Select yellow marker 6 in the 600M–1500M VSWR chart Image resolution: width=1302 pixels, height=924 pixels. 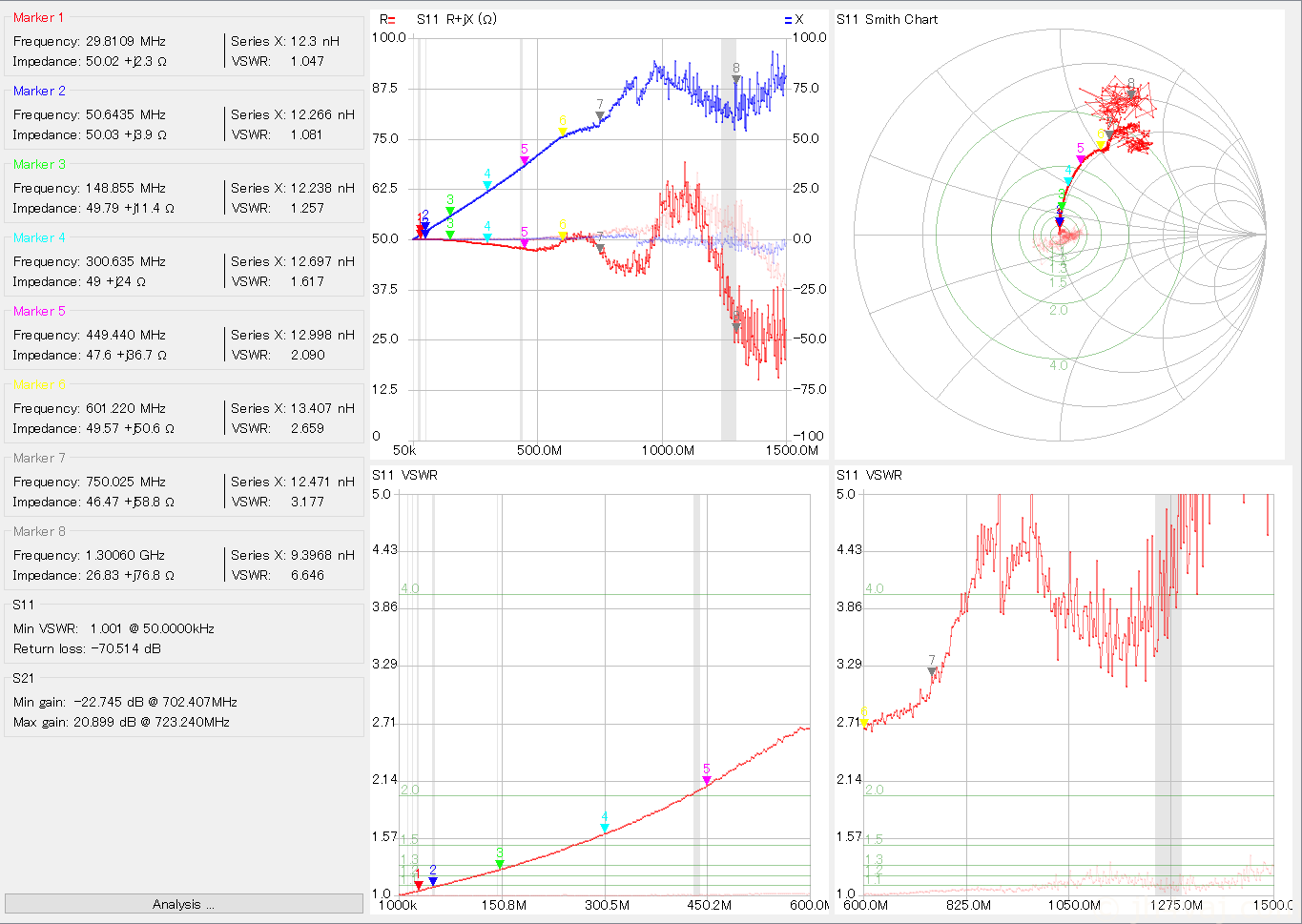pyautogui.click(x=865, y=723)
